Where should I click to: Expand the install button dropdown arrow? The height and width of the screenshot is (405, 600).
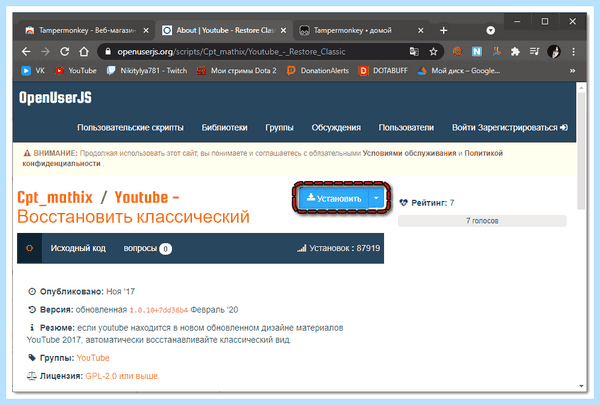coord(376,198)
